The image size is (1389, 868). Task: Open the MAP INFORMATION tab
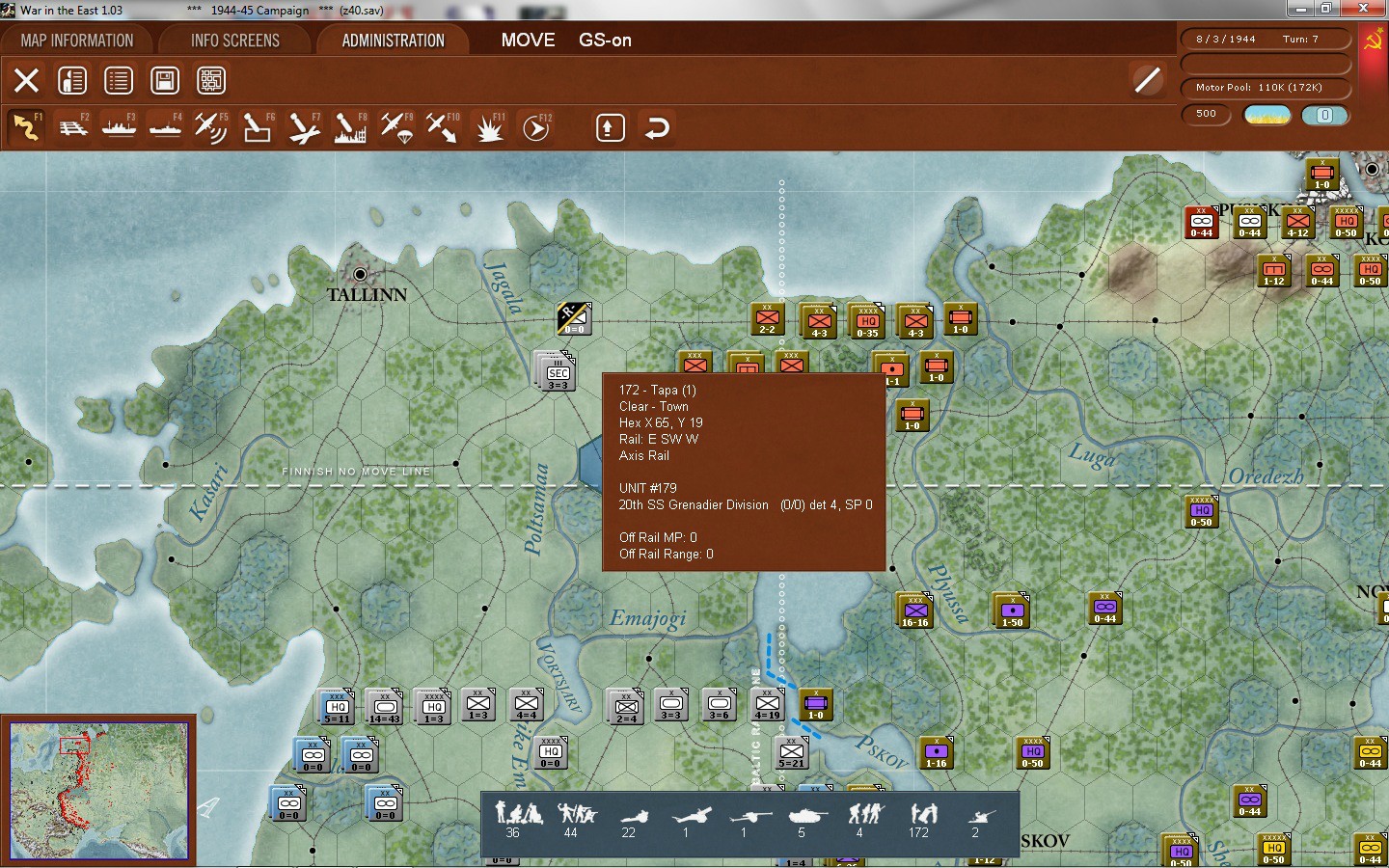coord(77,41)
